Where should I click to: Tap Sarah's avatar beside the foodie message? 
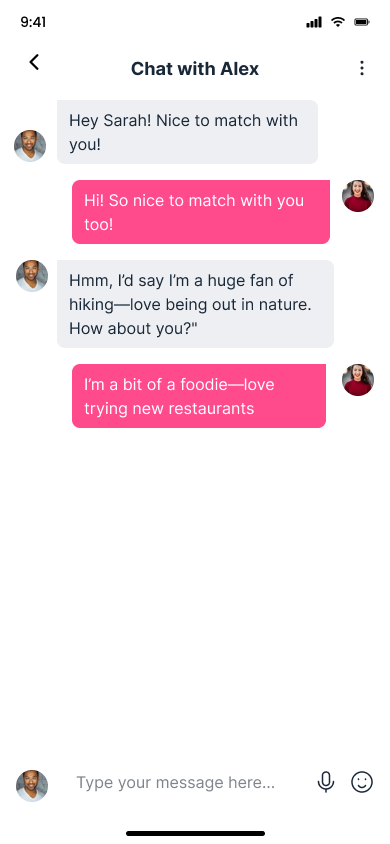[x=358, y=380]
